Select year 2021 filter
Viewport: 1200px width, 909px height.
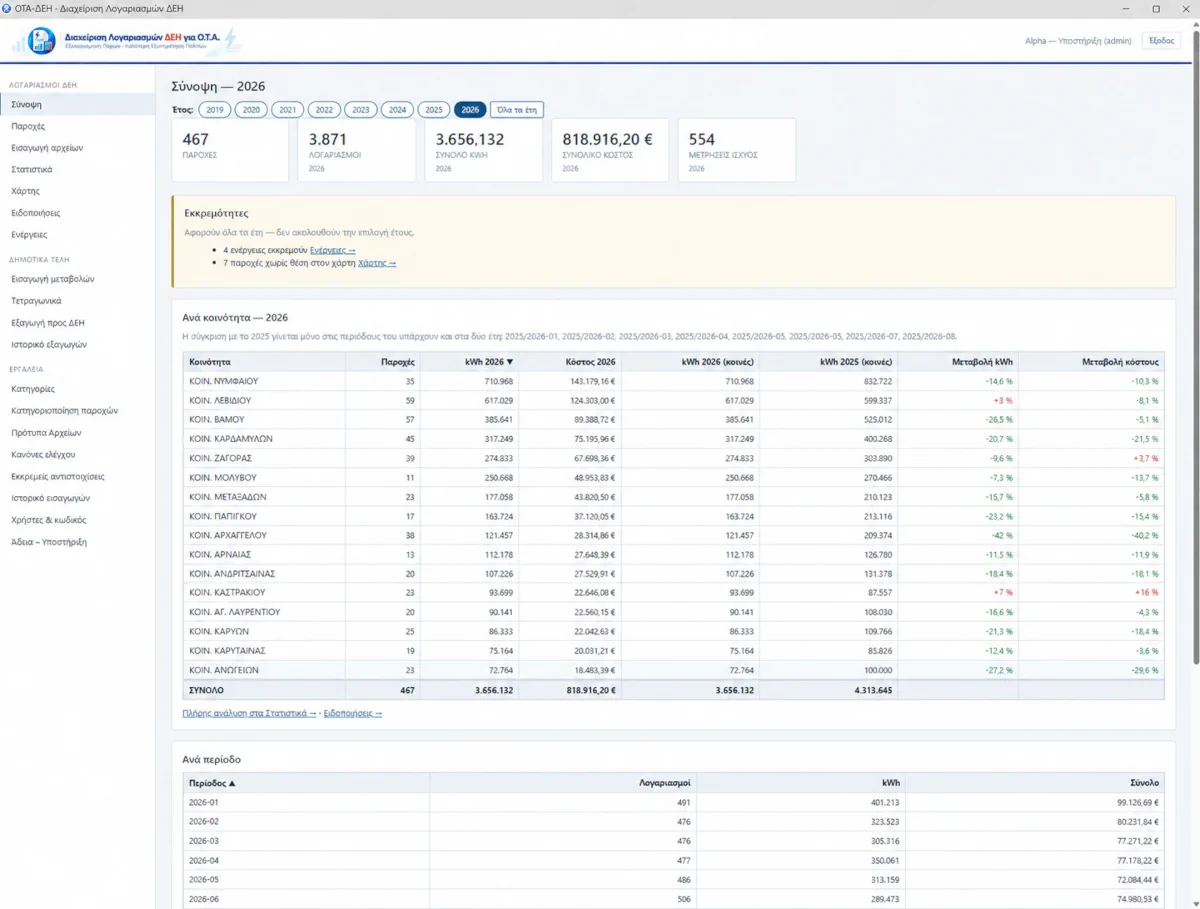[x=287, y=110]
